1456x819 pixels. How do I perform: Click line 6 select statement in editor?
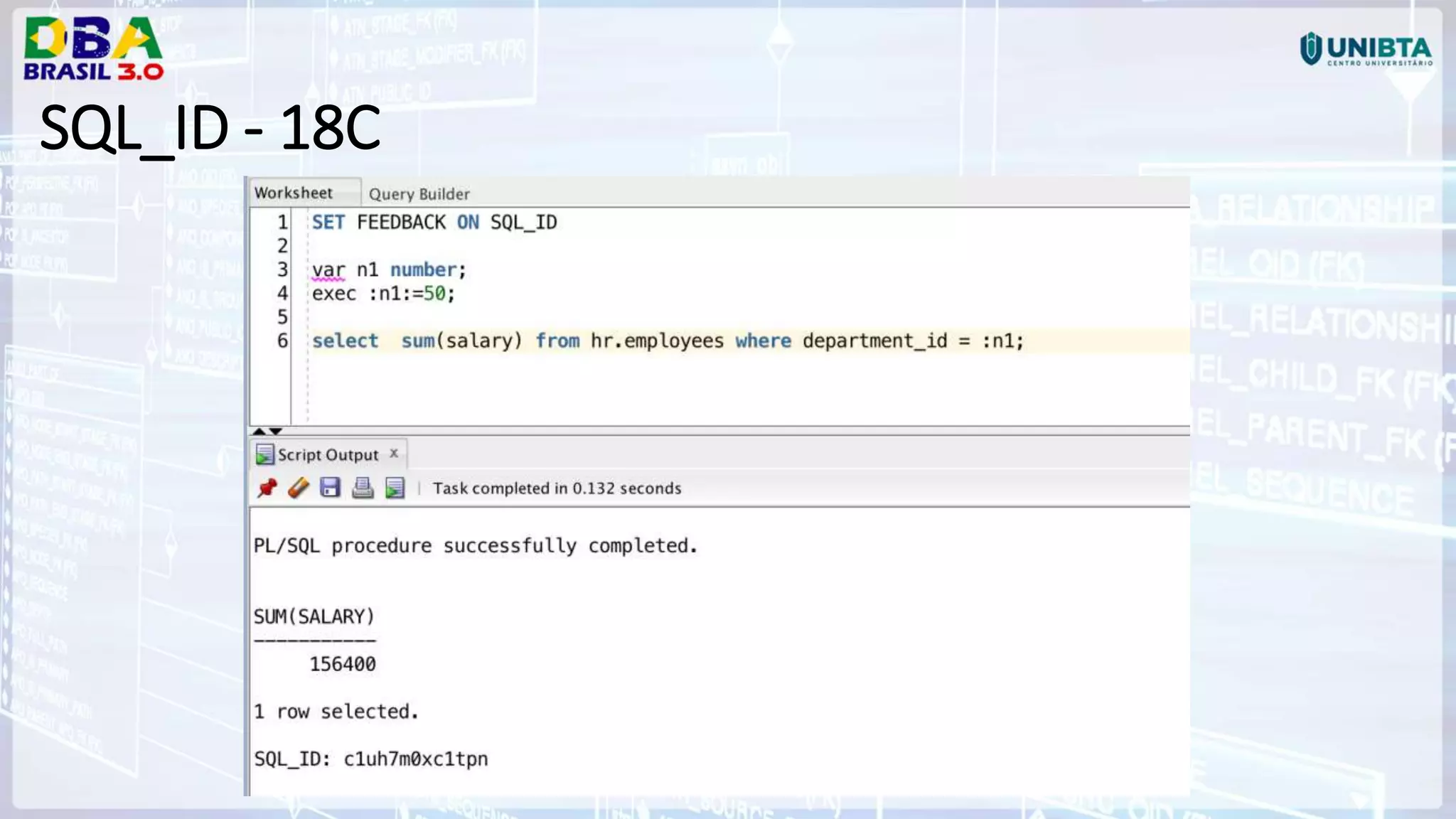click(667, 341)
